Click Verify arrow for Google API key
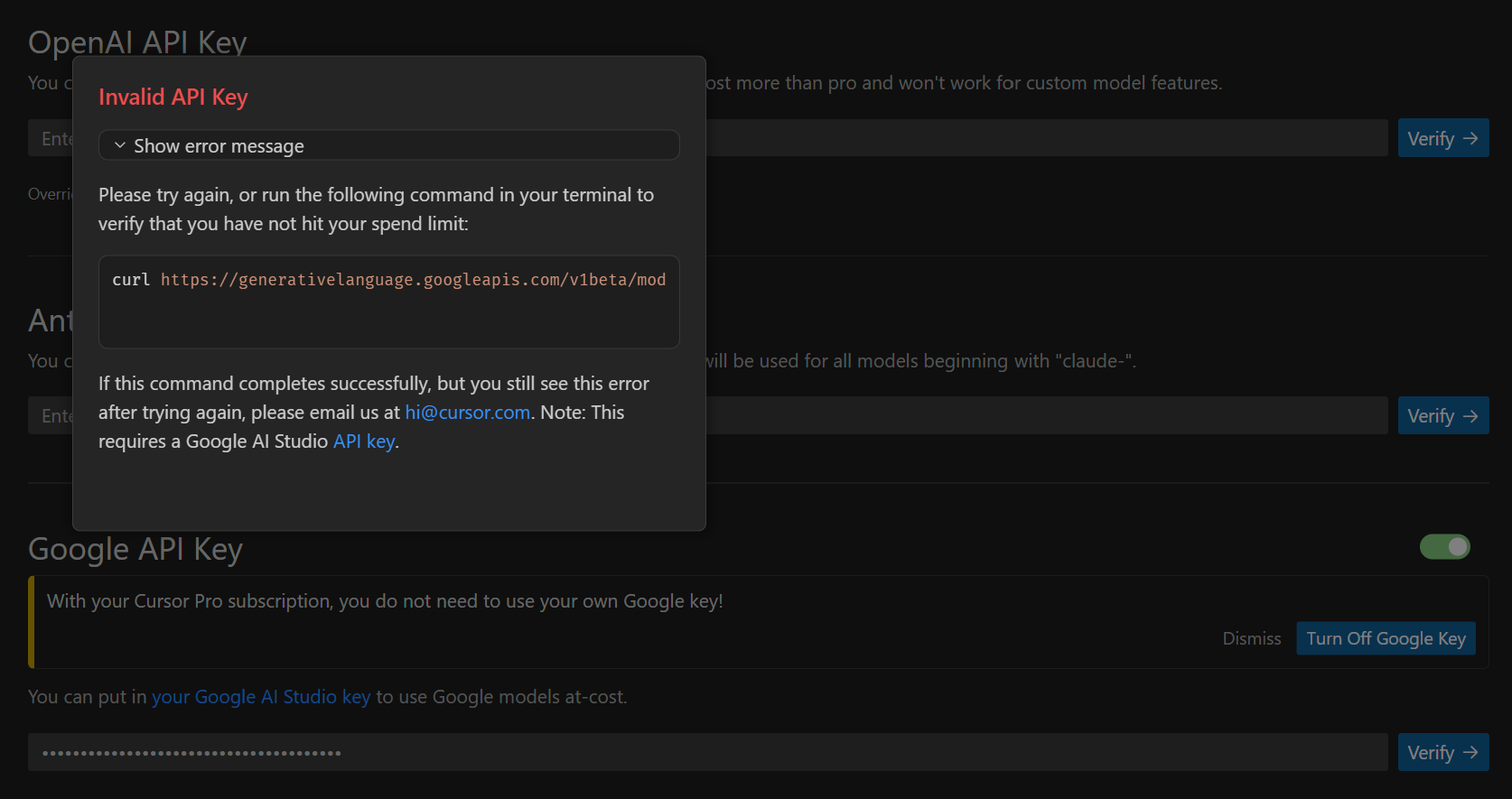 [1442, 753]
